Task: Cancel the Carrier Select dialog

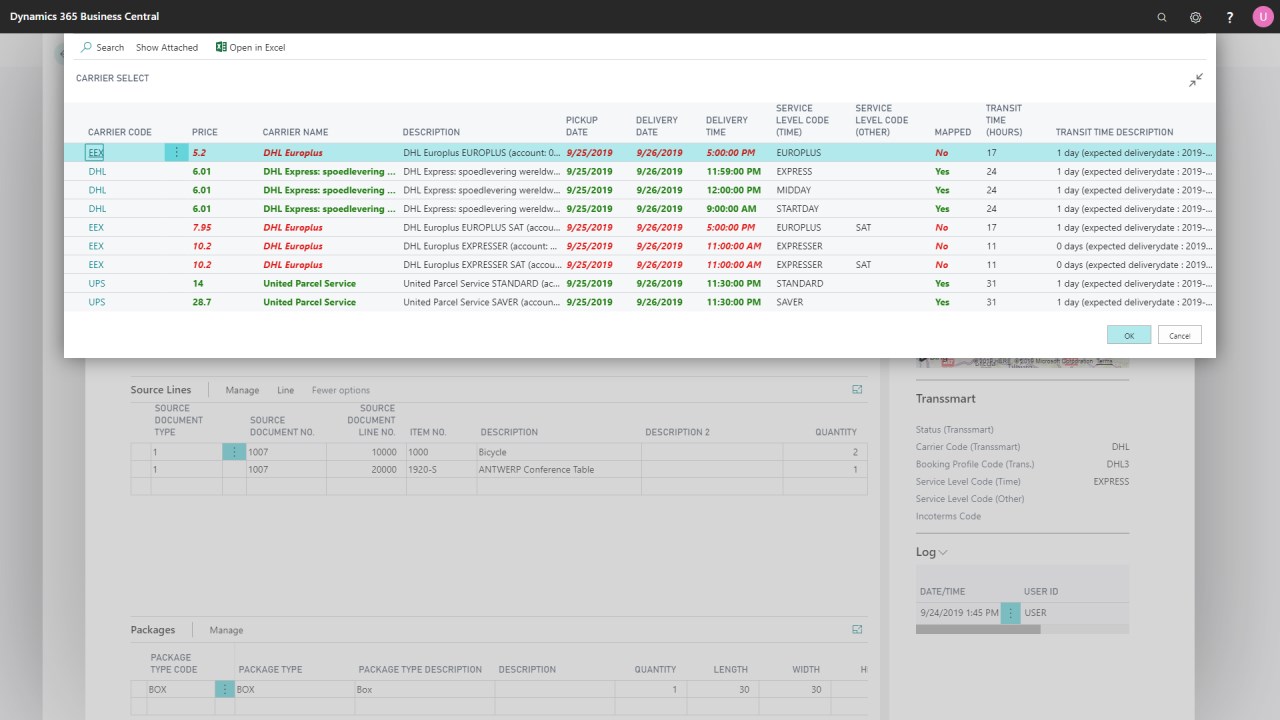Action: (x=1179, y=334)
